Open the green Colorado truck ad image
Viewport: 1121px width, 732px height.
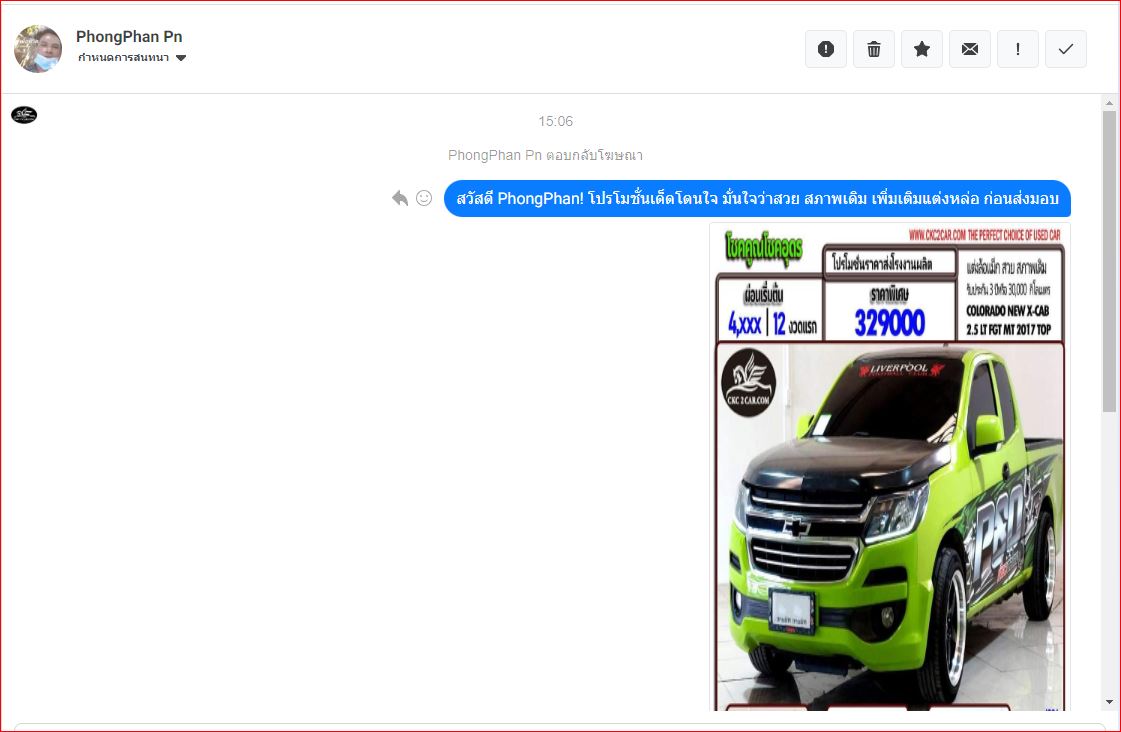point(890,467)
